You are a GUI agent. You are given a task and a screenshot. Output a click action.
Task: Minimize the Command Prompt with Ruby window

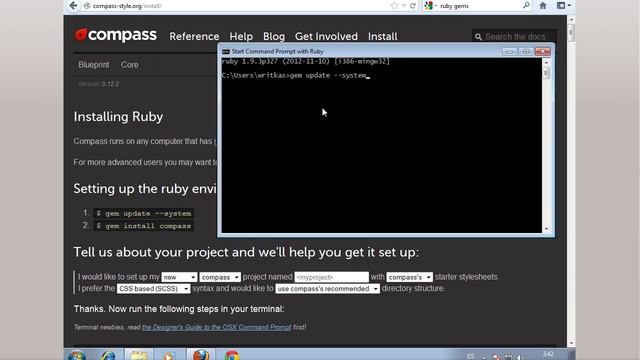point(509,51)
